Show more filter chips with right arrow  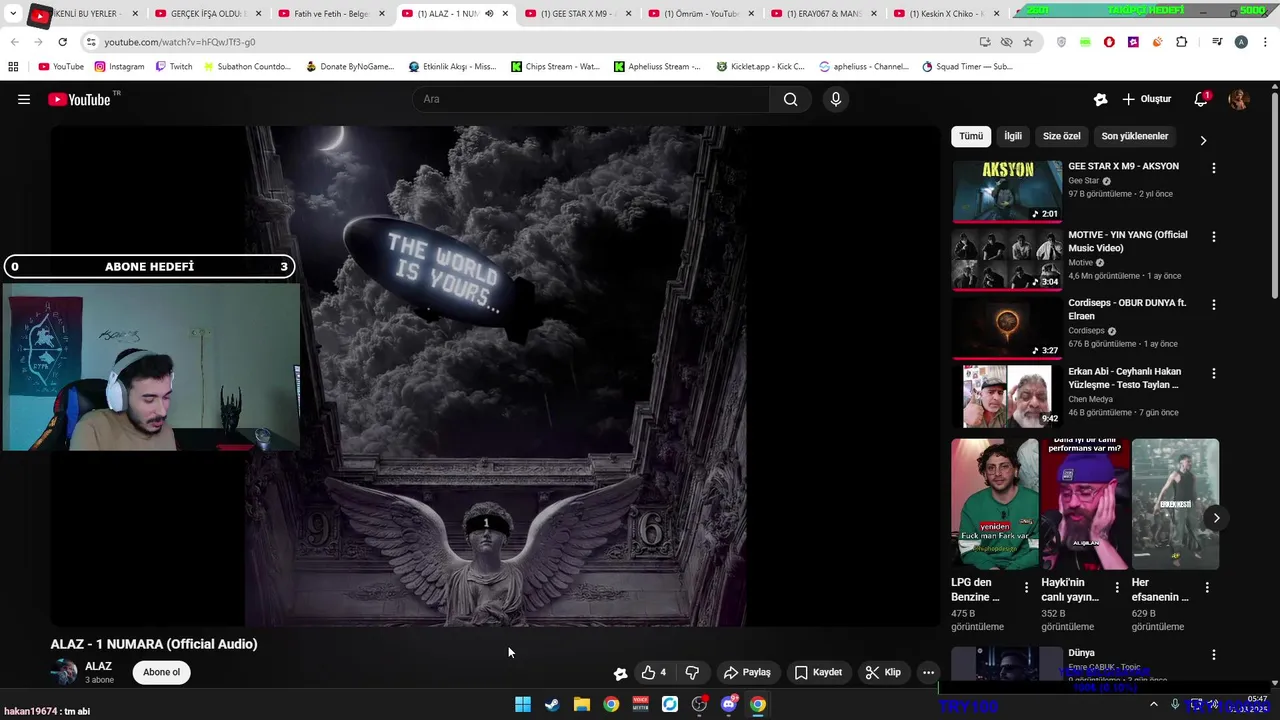pyautogui.click(x=1203, y=140)
